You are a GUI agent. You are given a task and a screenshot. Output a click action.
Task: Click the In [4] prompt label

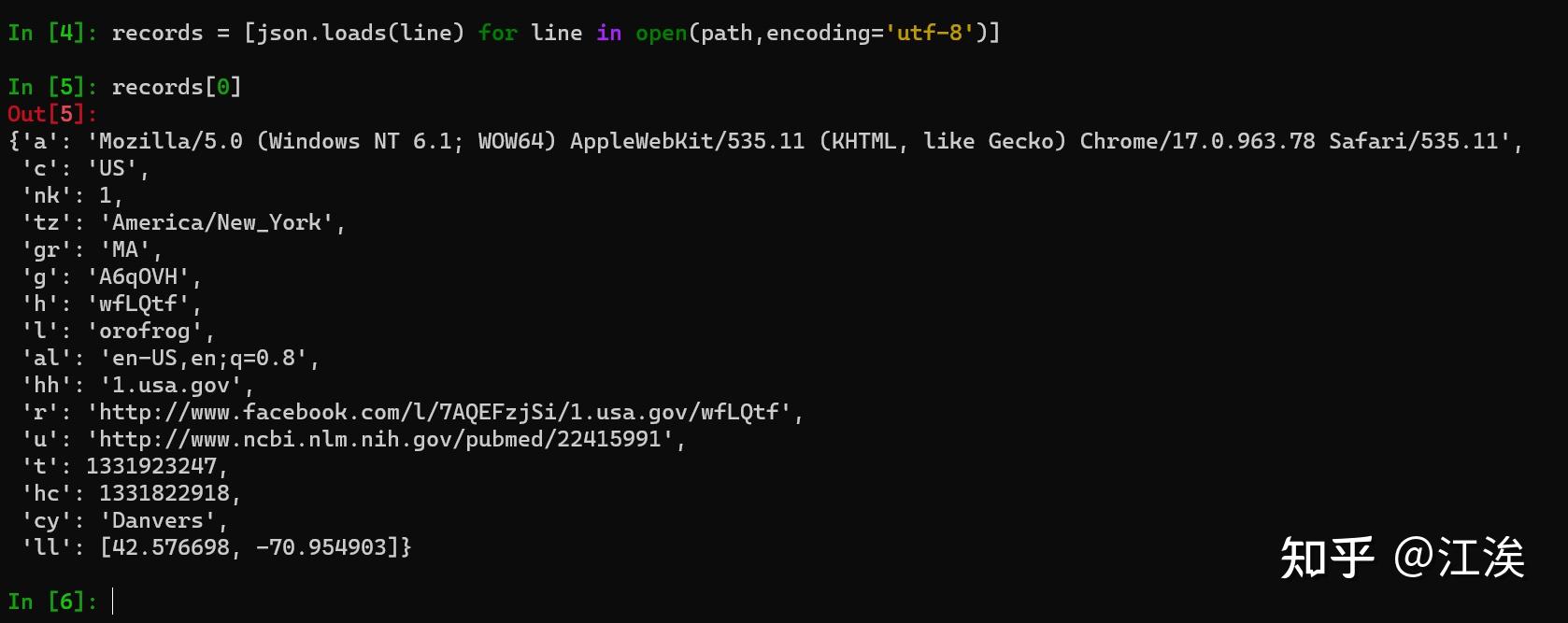tap(51, 33)
